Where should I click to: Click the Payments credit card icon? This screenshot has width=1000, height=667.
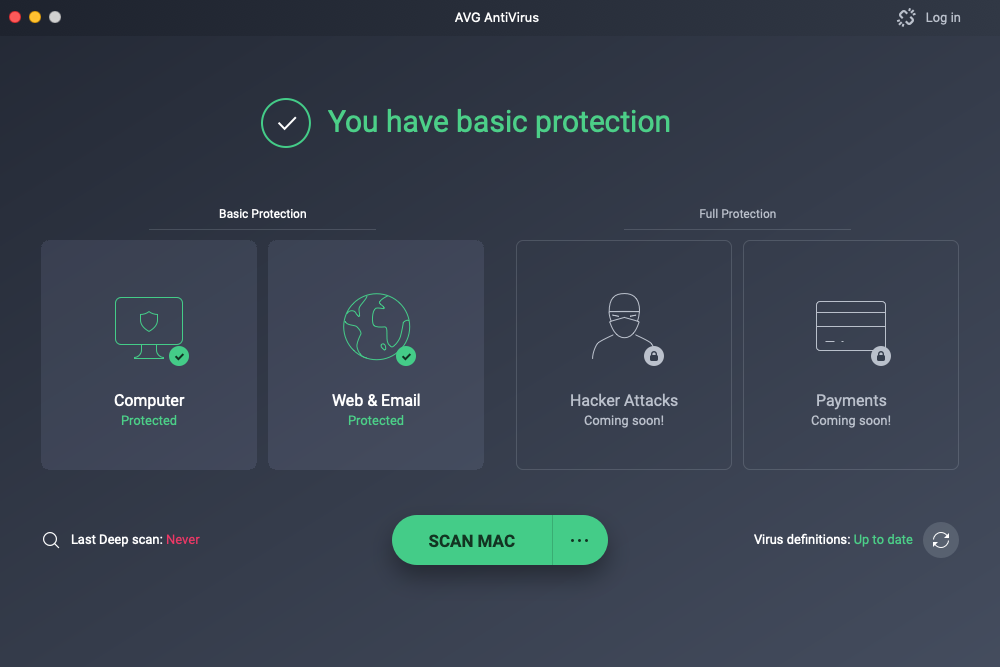[x=851, y=326]
